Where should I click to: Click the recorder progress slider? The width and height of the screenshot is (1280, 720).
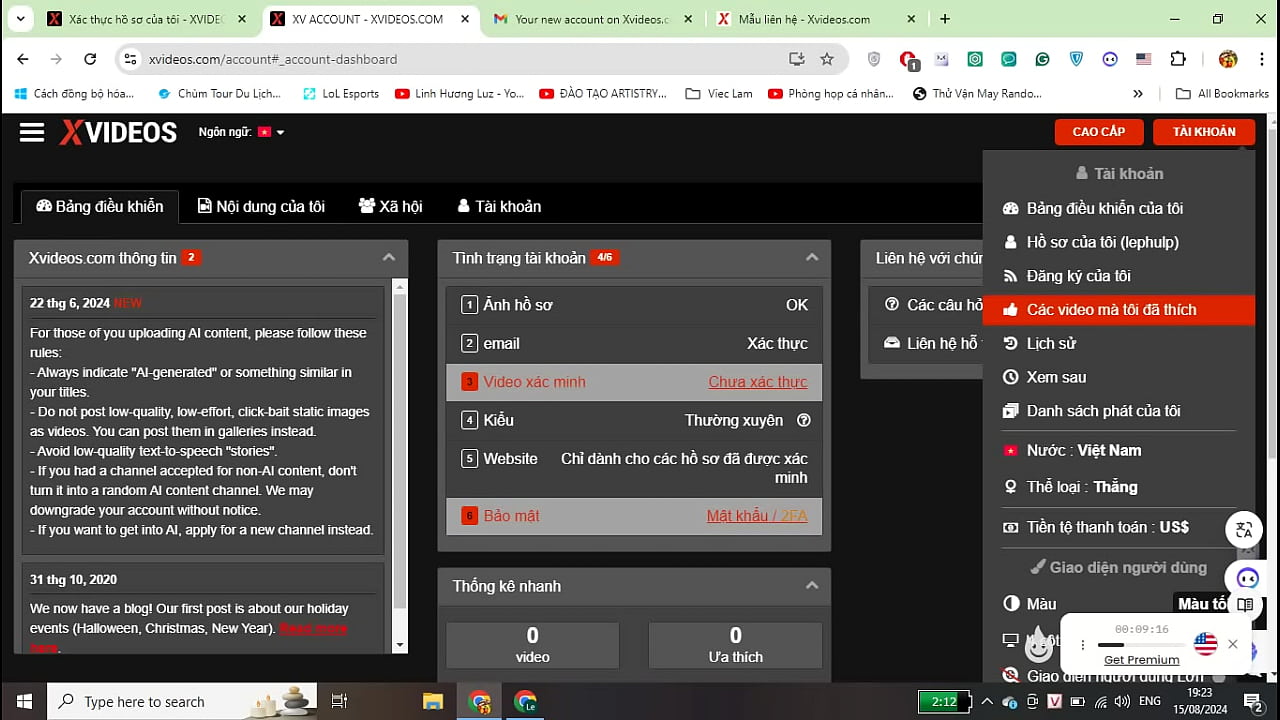coord(1141,645)
